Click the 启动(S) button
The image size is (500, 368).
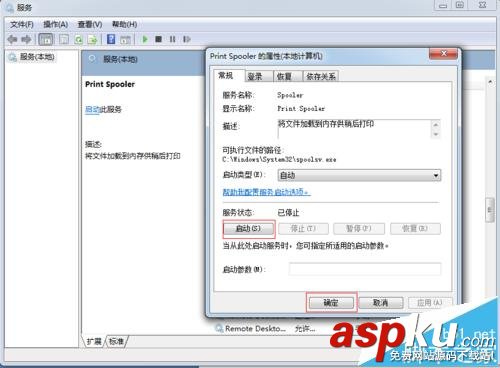point(248,229)
